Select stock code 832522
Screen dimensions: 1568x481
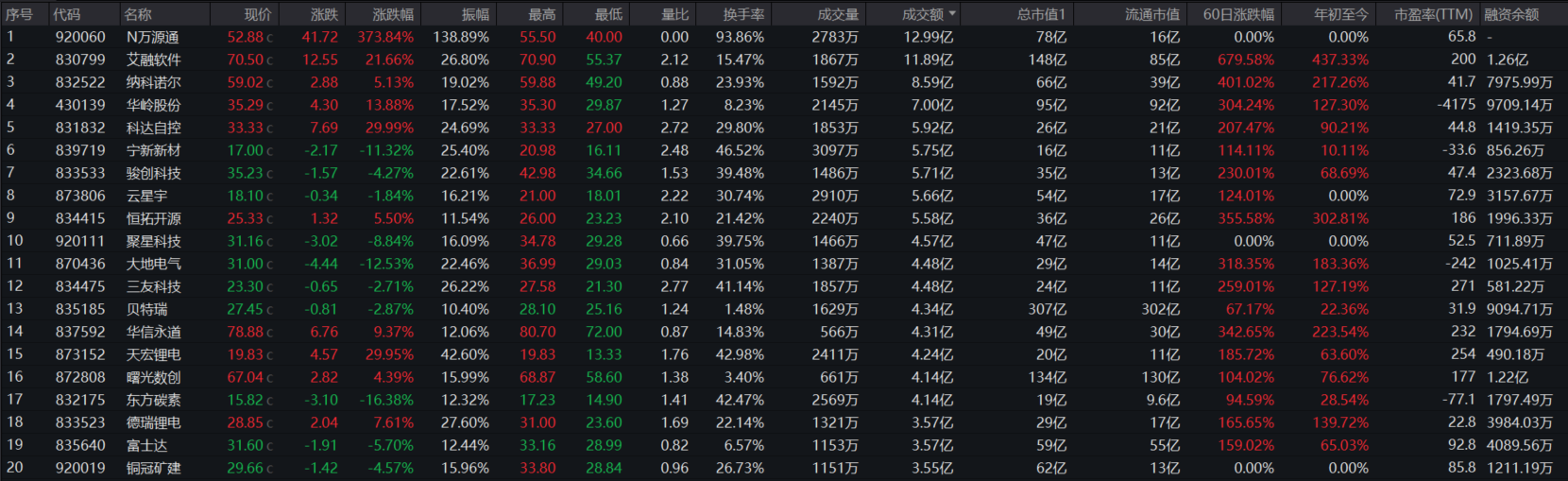[x=80, y=82]
